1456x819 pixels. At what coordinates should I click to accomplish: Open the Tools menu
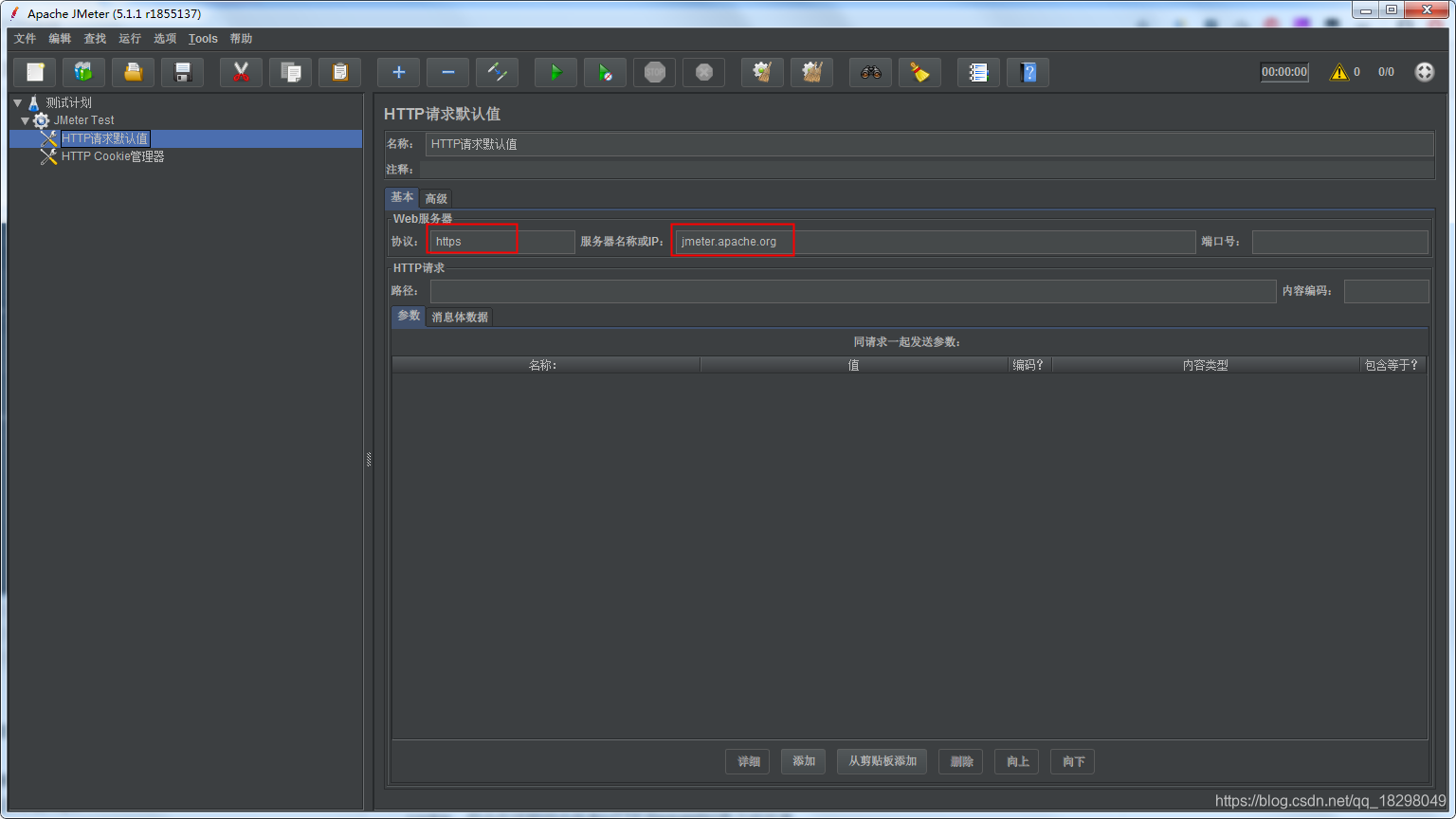(x=203, y=39)
